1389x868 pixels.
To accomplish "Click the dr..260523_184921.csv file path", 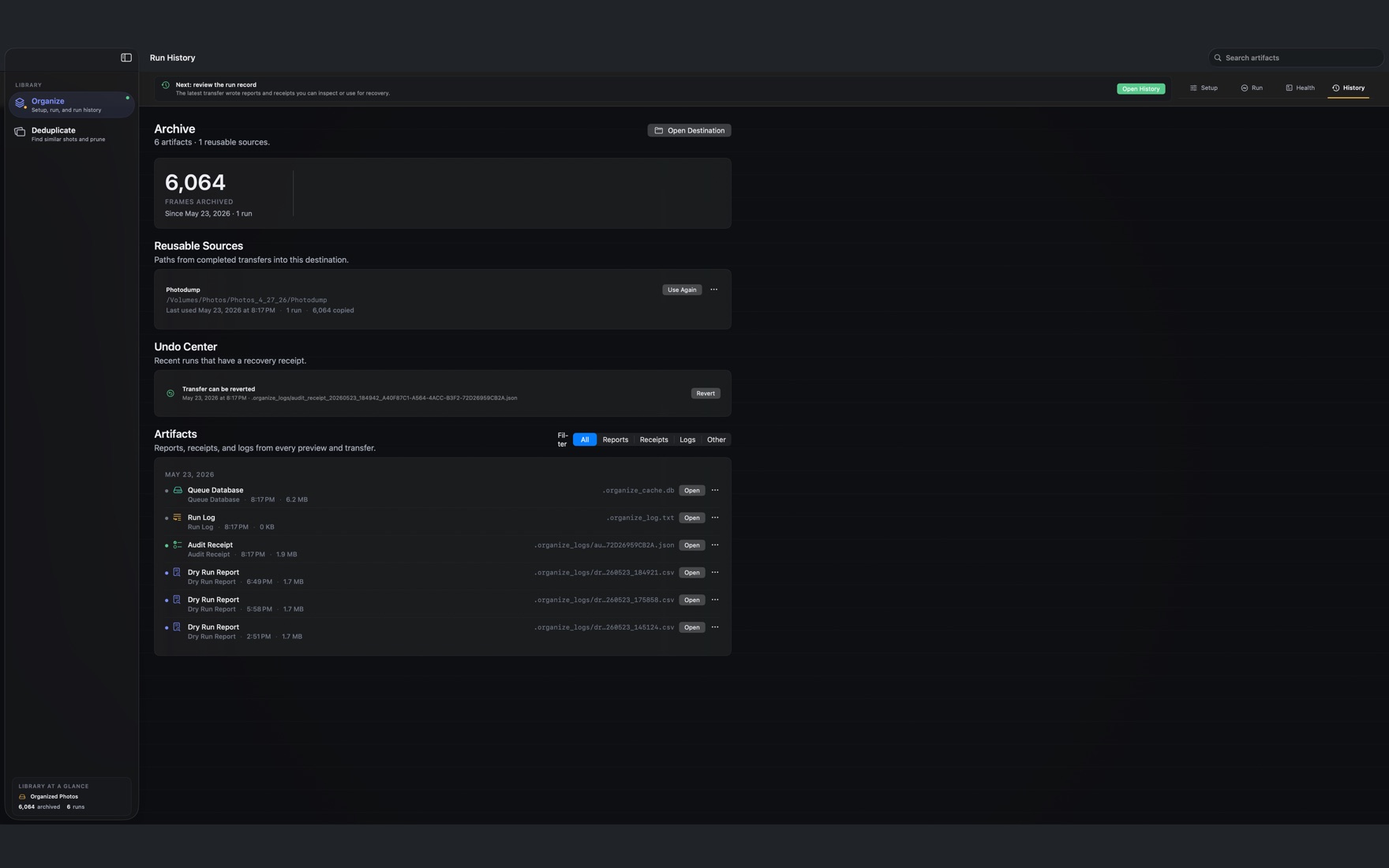I will pos(605,573).
